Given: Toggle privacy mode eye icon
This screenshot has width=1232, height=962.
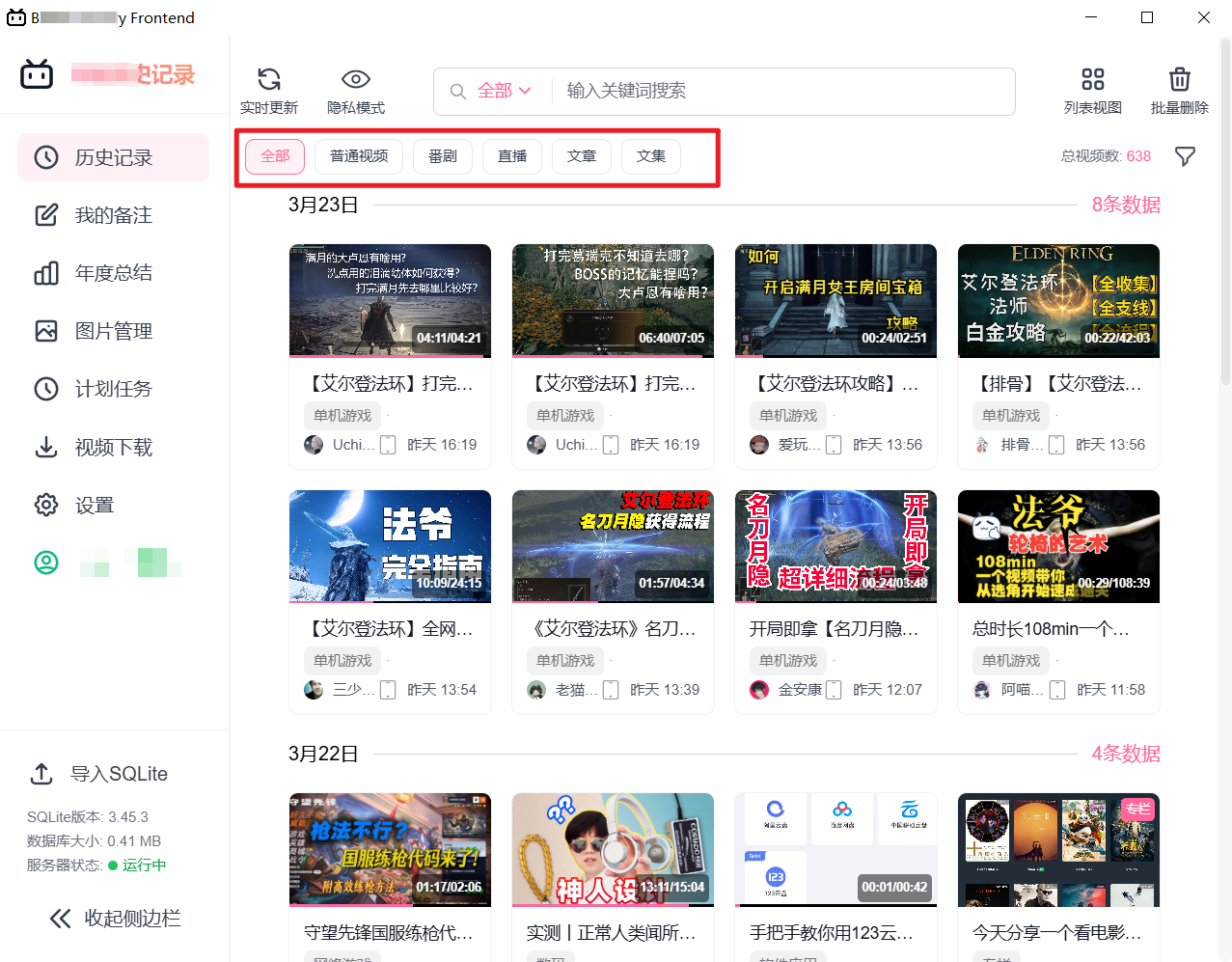Looking at the screenshot, I should pyautogui.click(x=356, y=79).
